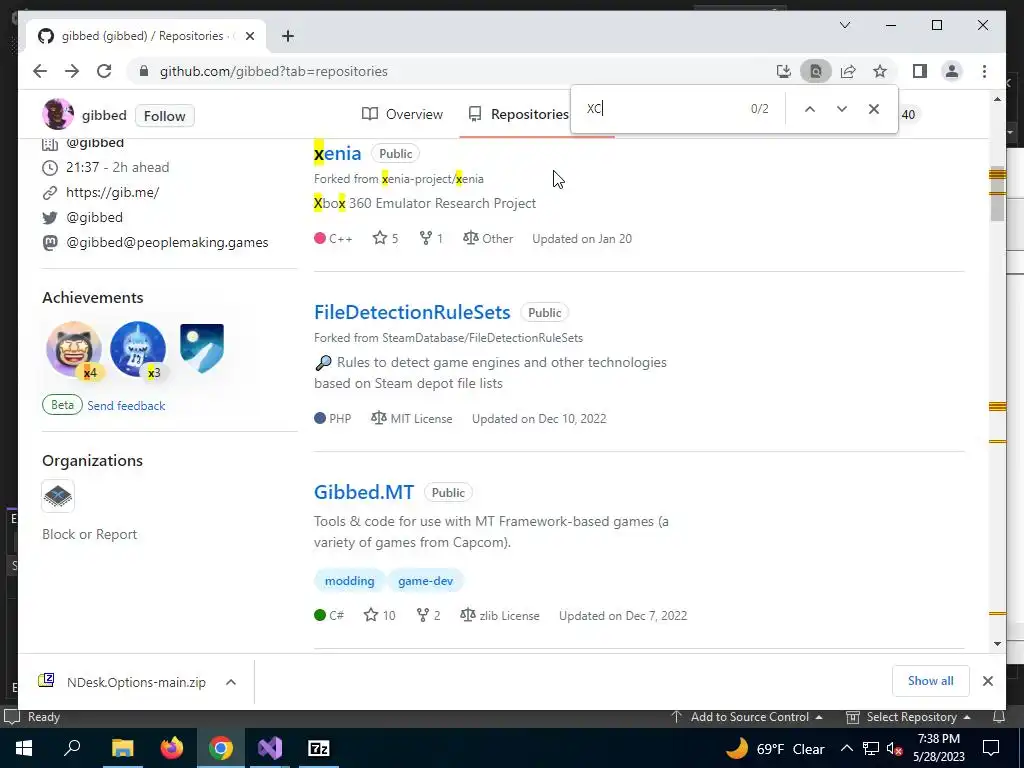Open the FileDetectionRuleSets repository
This screenshot has height=768, width=1024.
[412, 312]
